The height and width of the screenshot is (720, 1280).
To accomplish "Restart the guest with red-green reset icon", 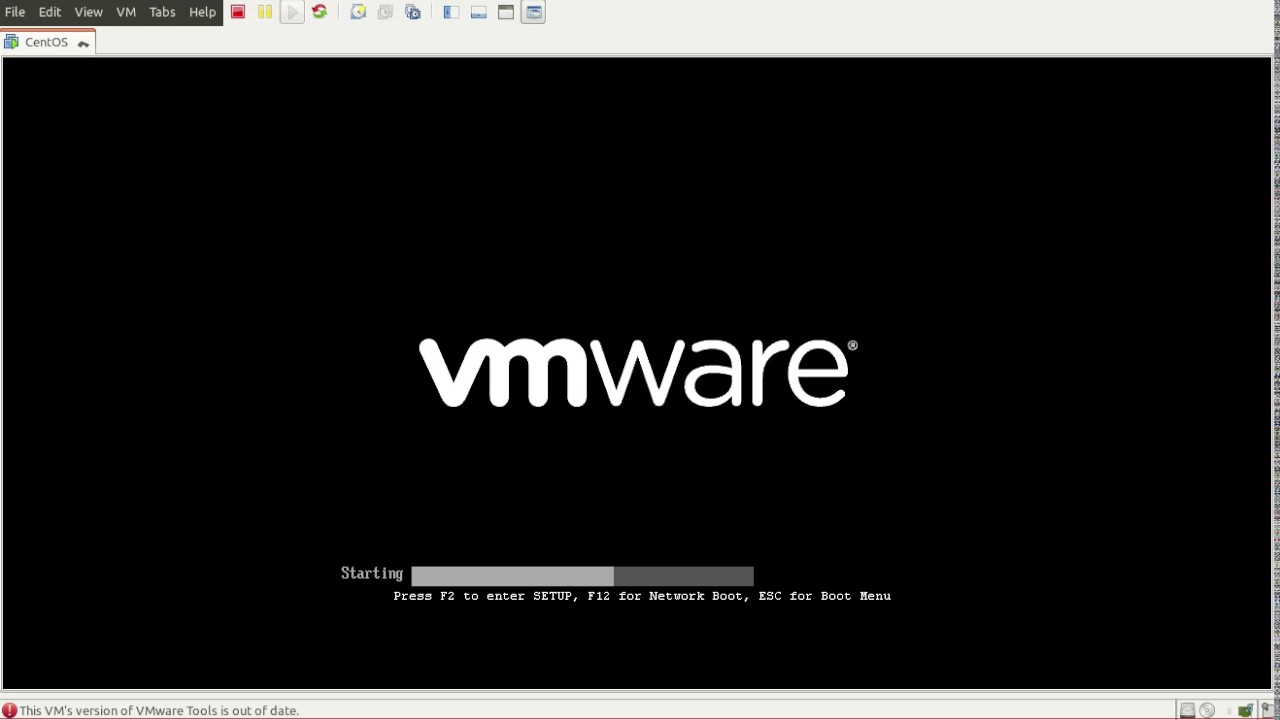I will (x=319, y=12).
